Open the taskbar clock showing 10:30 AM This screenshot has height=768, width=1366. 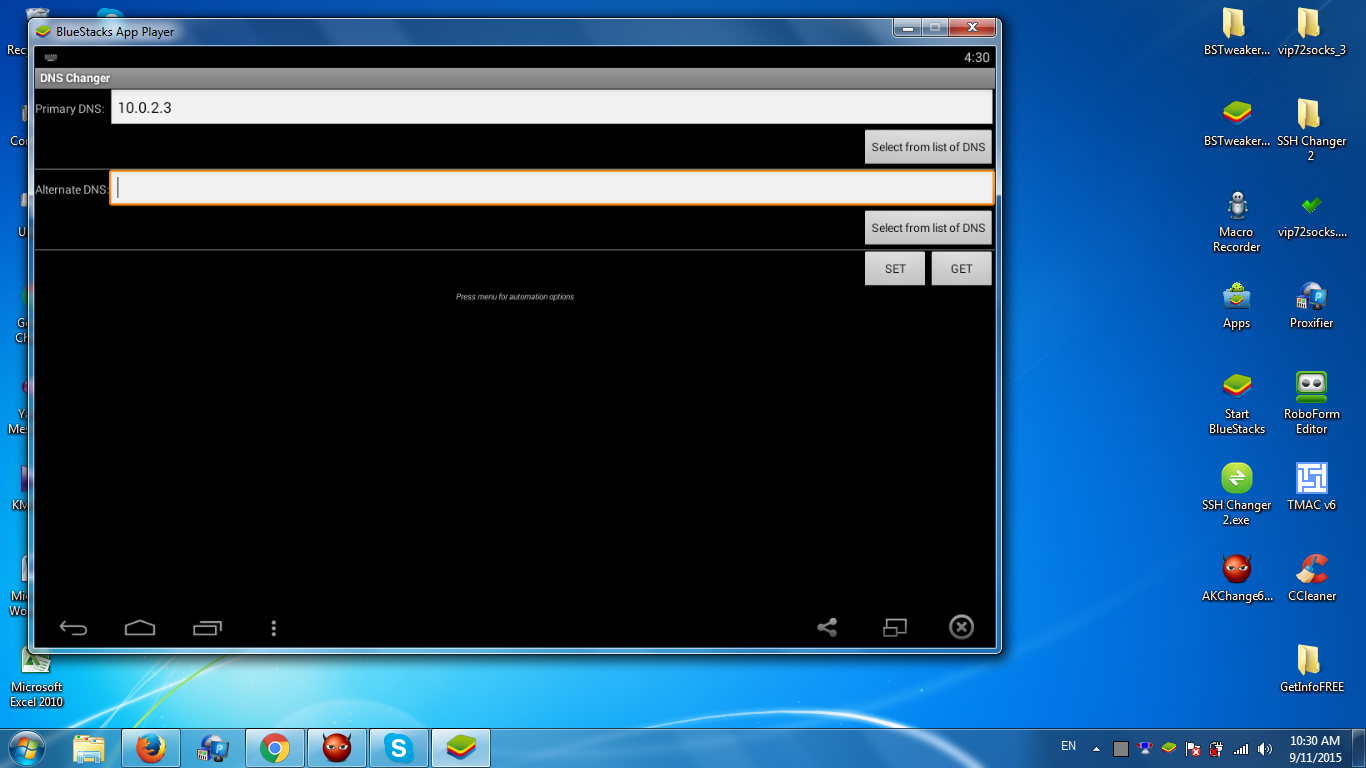[x=1315, y=748]
